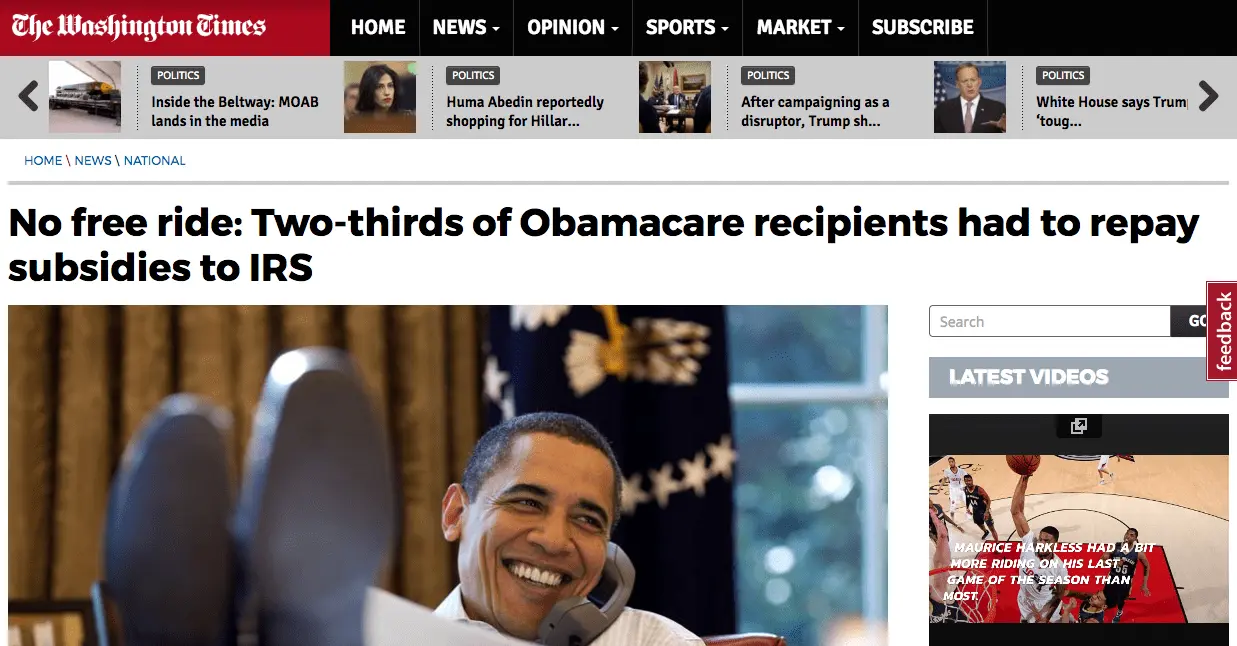Open the red feedback side tab

(x=1223, y=332)
